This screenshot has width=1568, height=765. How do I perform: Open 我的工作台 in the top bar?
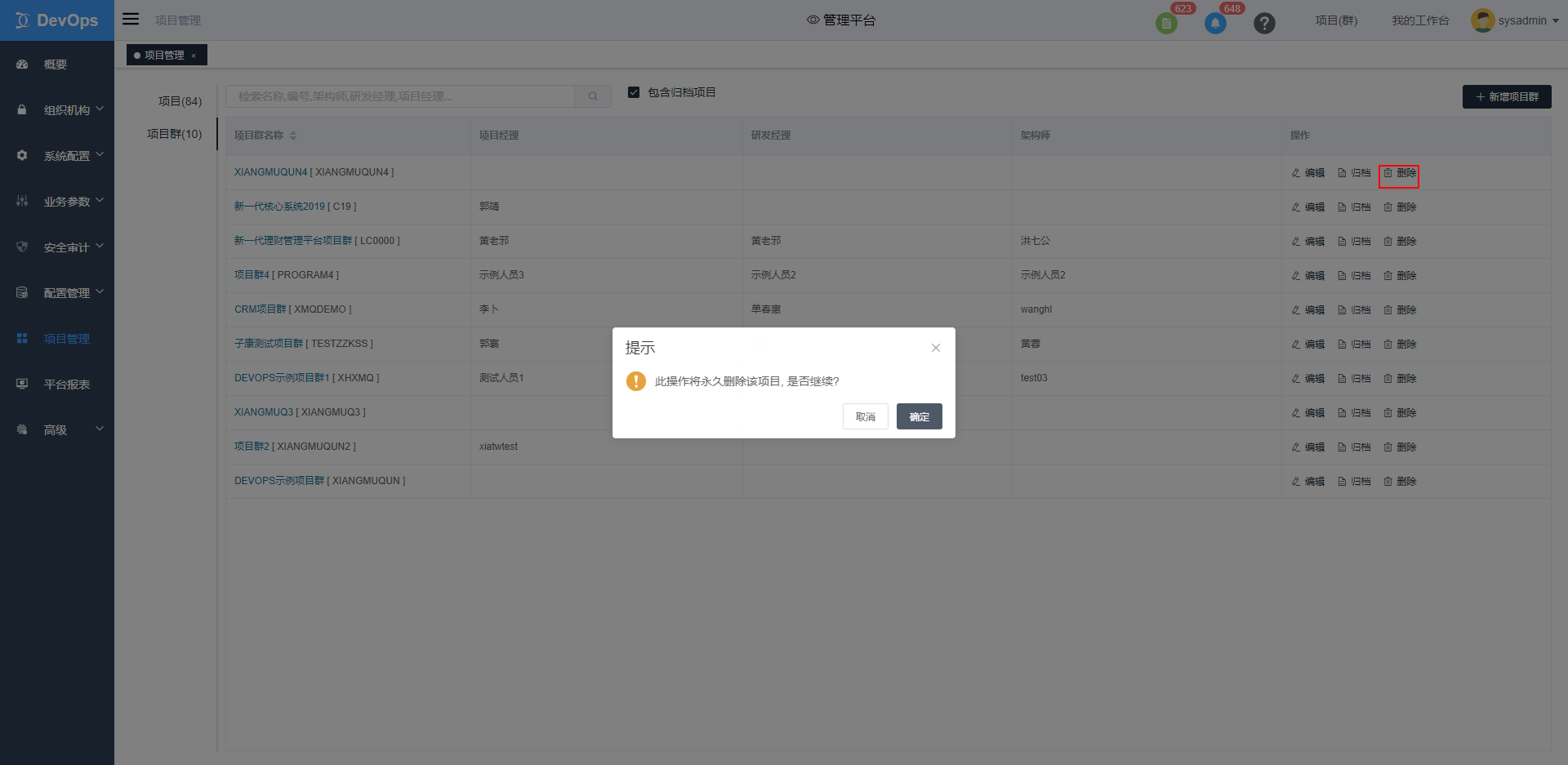tap(1420, 20)
